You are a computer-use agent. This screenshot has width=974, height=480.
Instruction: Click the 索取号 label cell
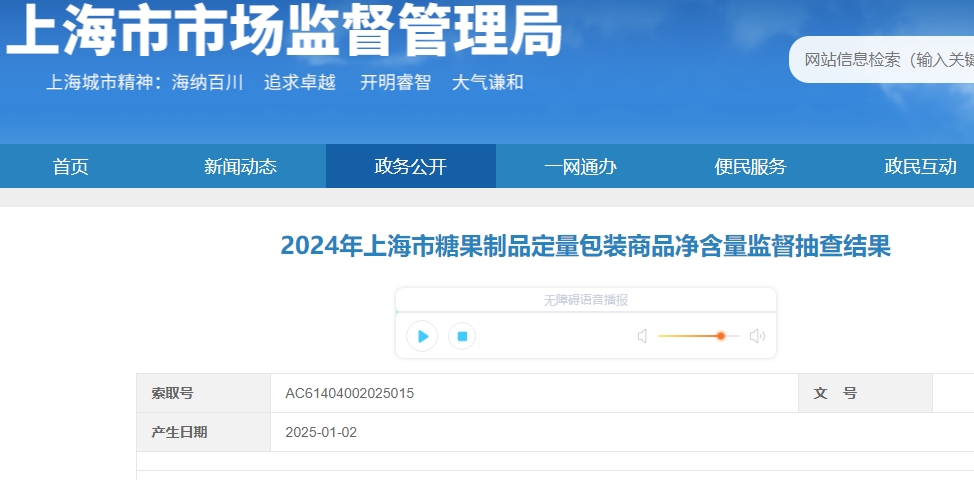(x=173, y=394)
